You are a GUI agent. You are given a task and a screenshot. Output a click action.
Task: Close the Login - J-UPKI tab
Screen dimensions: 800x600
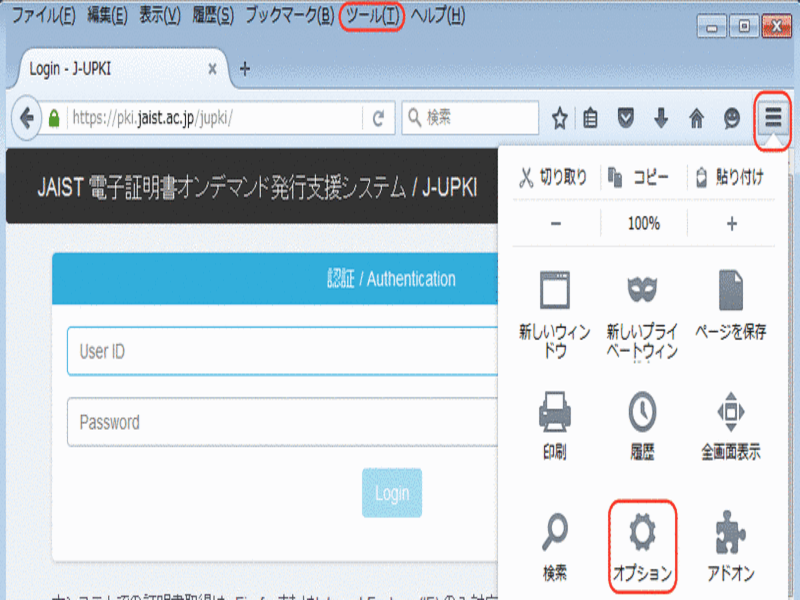point(213,69)
